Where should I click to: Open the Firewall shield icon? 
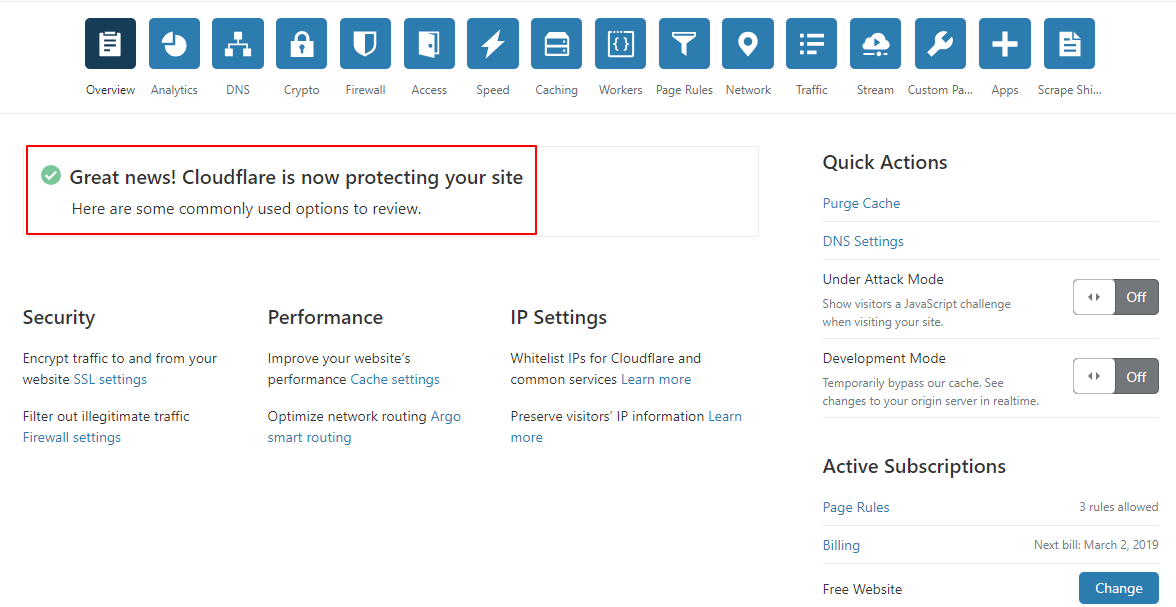[365, 44]
